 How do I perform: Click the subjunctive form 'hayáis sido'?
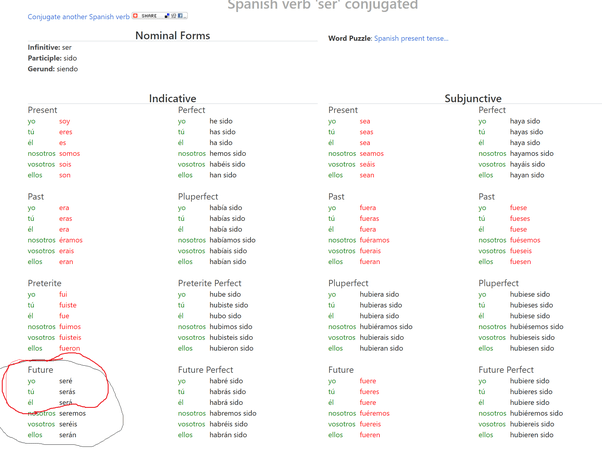(528, 164)
